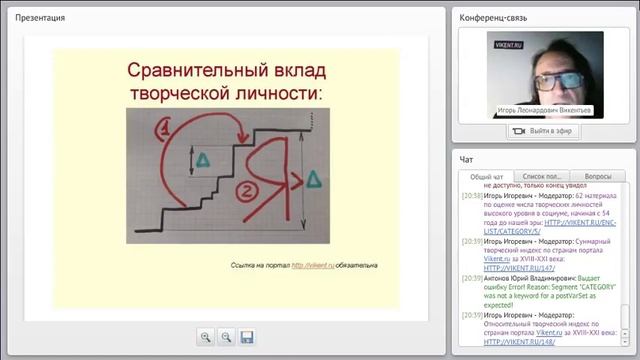This screenshot has width=640, height=360.
Task: Click the presenter's webcam video feed
Action: tap(545, 75)
